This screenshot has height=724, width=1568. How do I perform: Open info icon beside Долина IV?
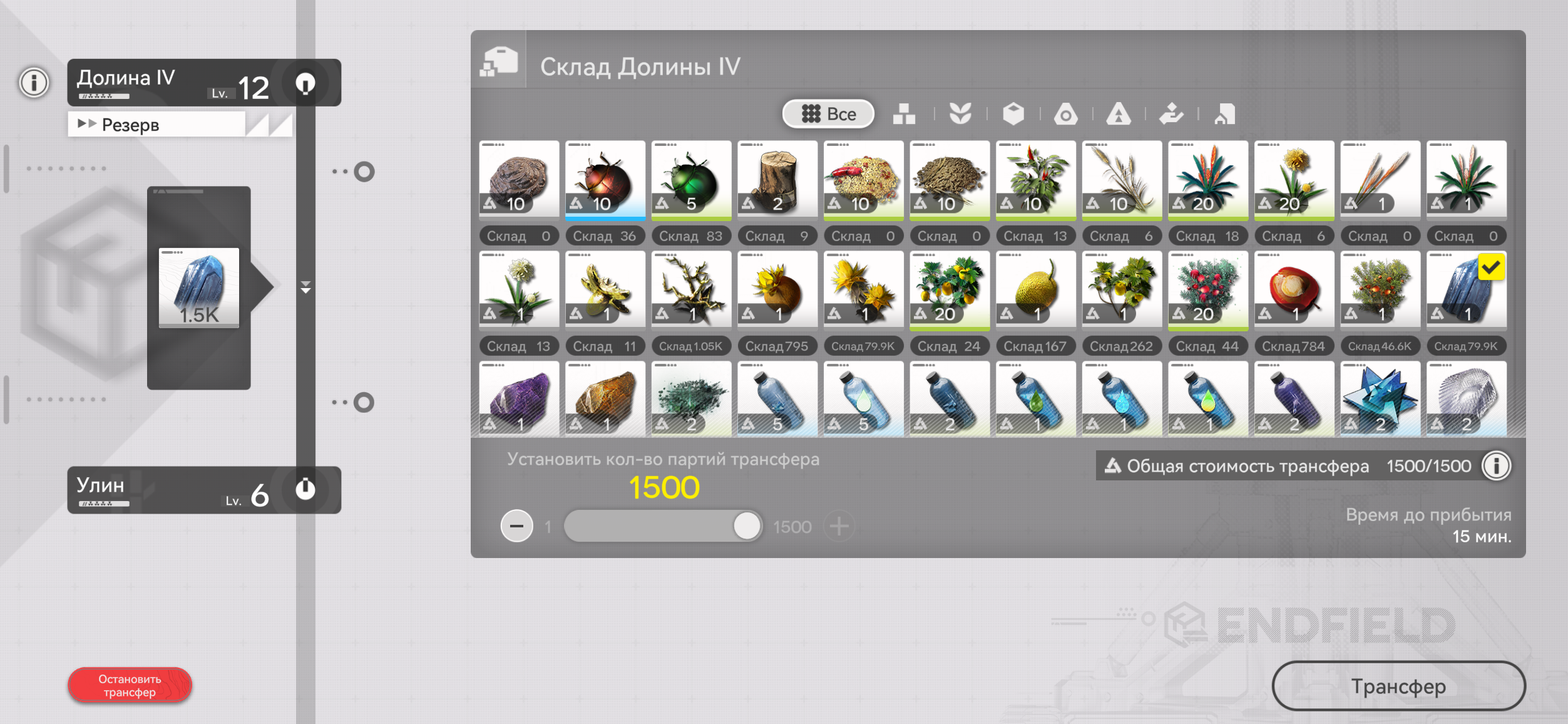tap(34, 82)
